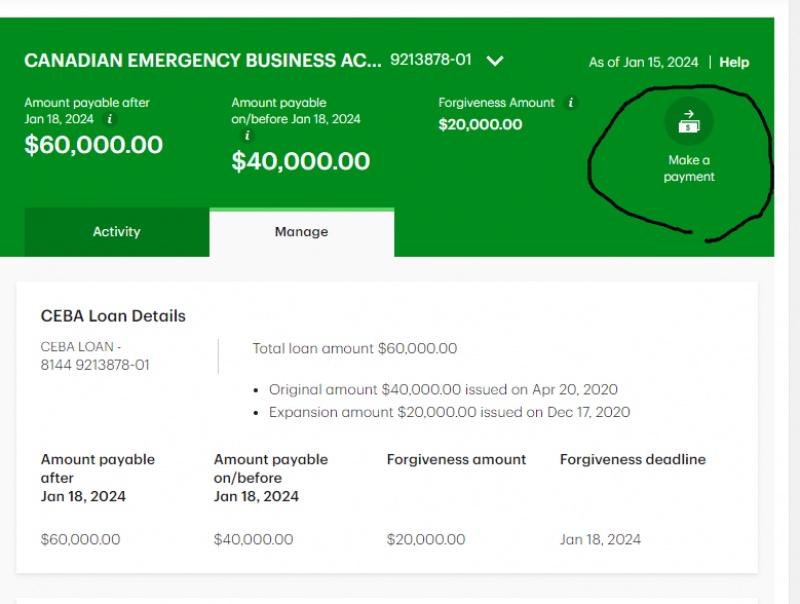This screenshot has width=800, height=604.
Task: Click the As of Jan 15, 2024 text
Action: point(643,62)
